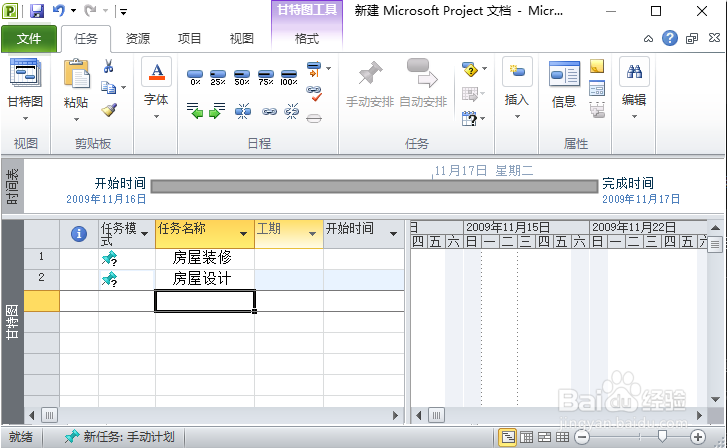Click the timeline bar between start and finish
Image resolution: width=727 pixels, height=448 pixels.
click(x=374, y=186)
